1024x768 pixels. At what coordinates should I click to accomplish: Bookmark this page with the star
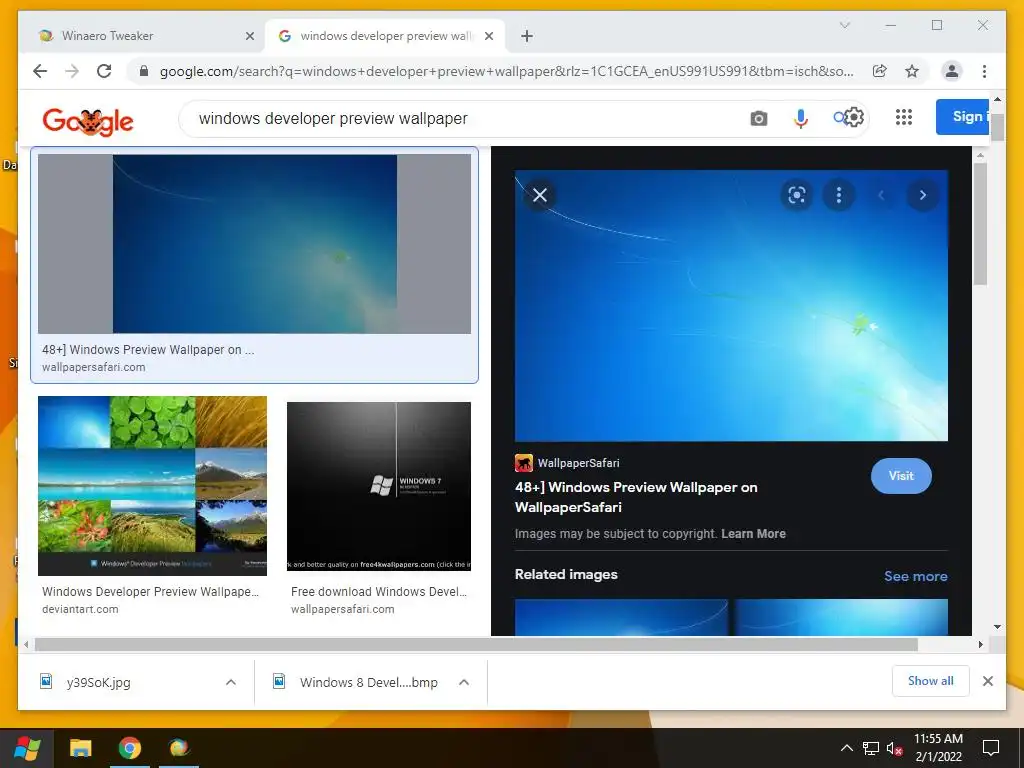click(x=912, y=71)
